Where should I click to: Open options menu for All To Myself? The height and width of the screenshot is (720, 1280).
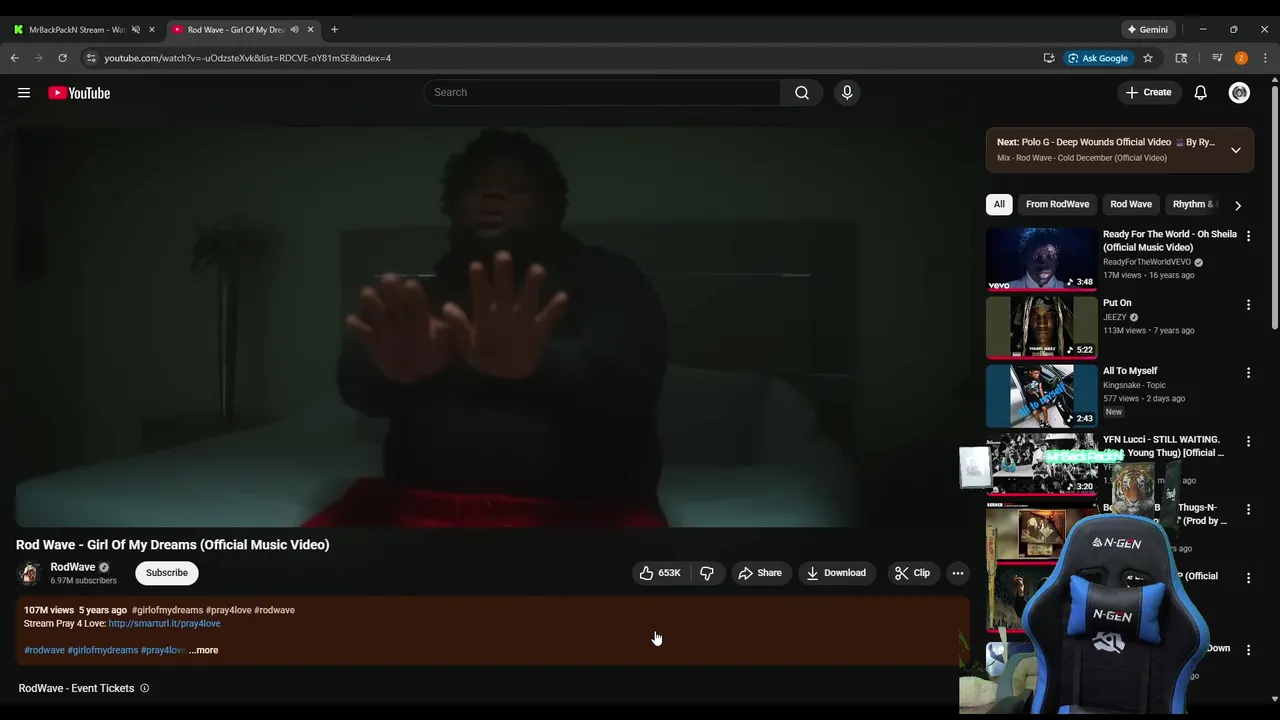pos(1248,372)
